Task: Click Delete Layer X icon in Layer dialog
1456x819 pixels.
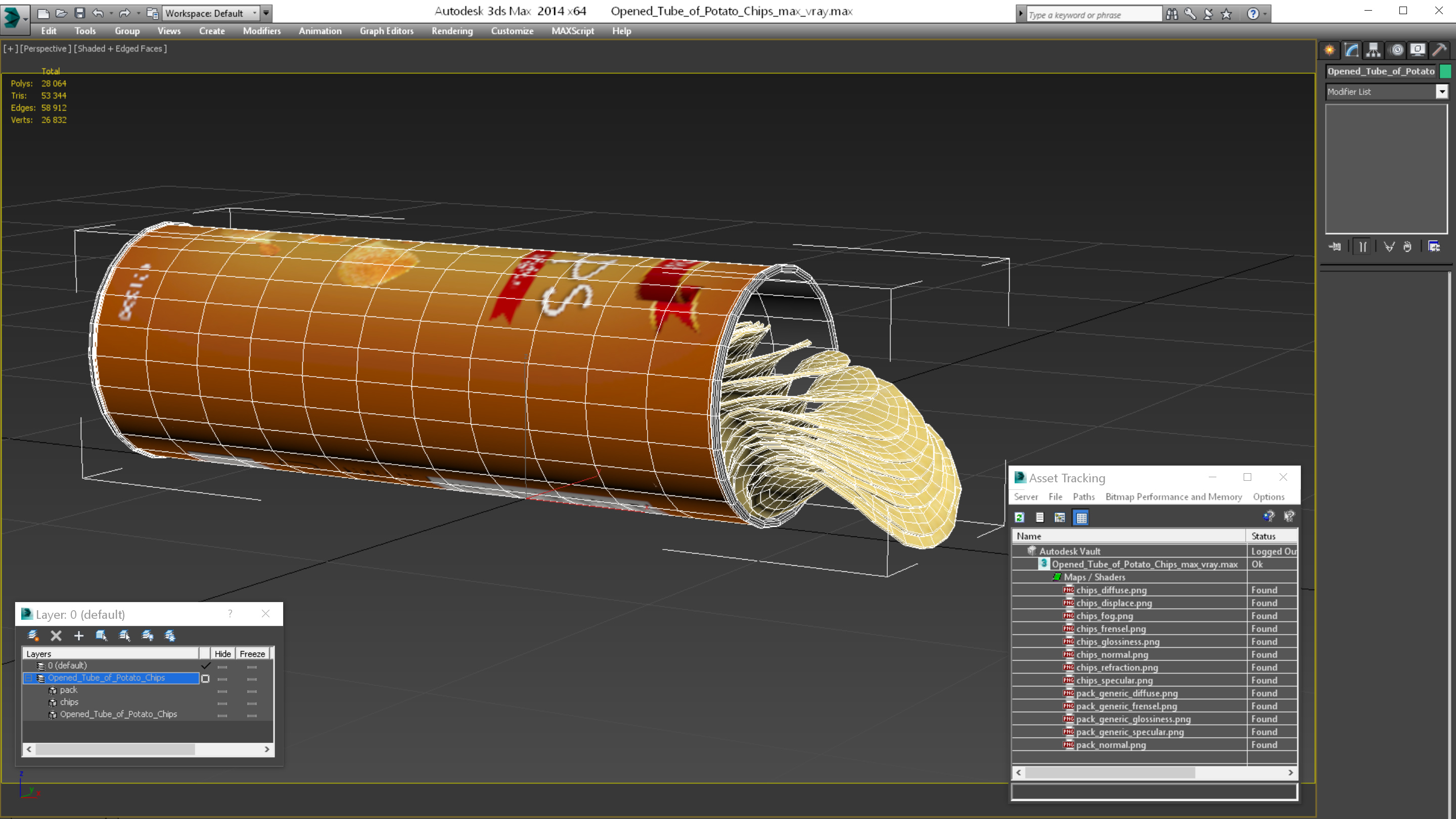Action: click(x=56, y=635)
